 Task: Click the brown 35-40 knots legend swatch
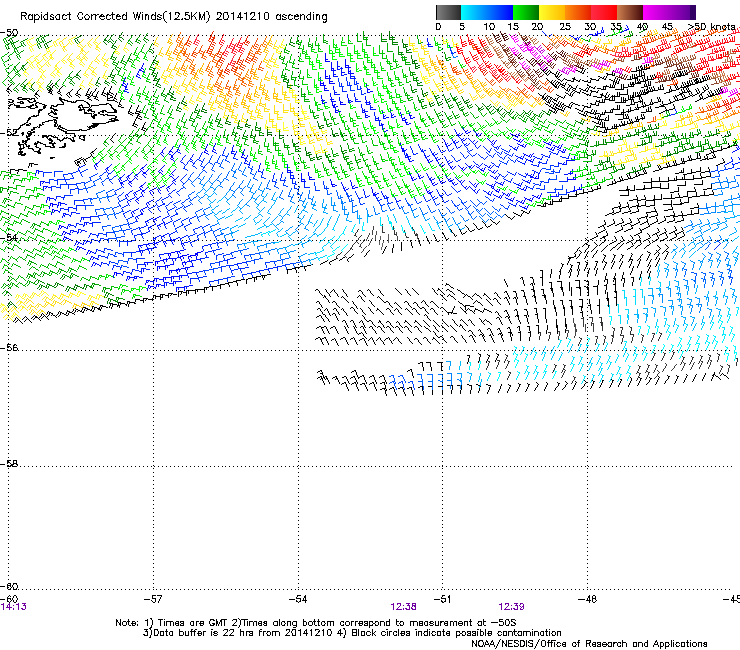tap(630, 12)
